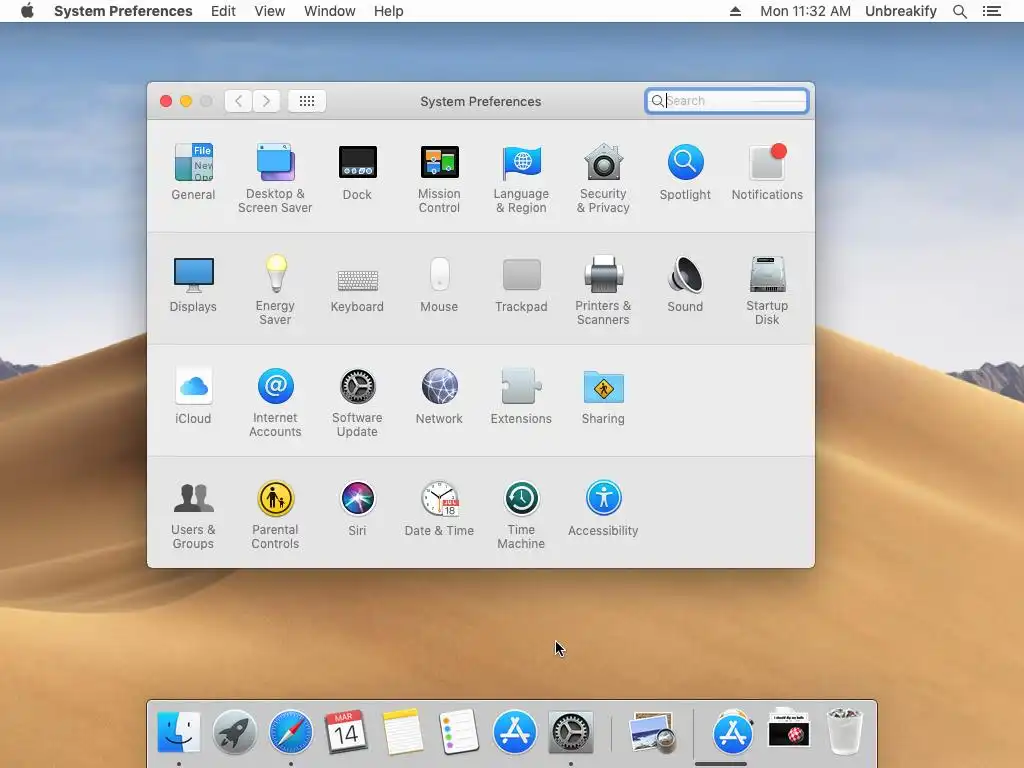1024x768 pixels.
Task: Open the Siri preferences pane
Action: pos(357,509)
